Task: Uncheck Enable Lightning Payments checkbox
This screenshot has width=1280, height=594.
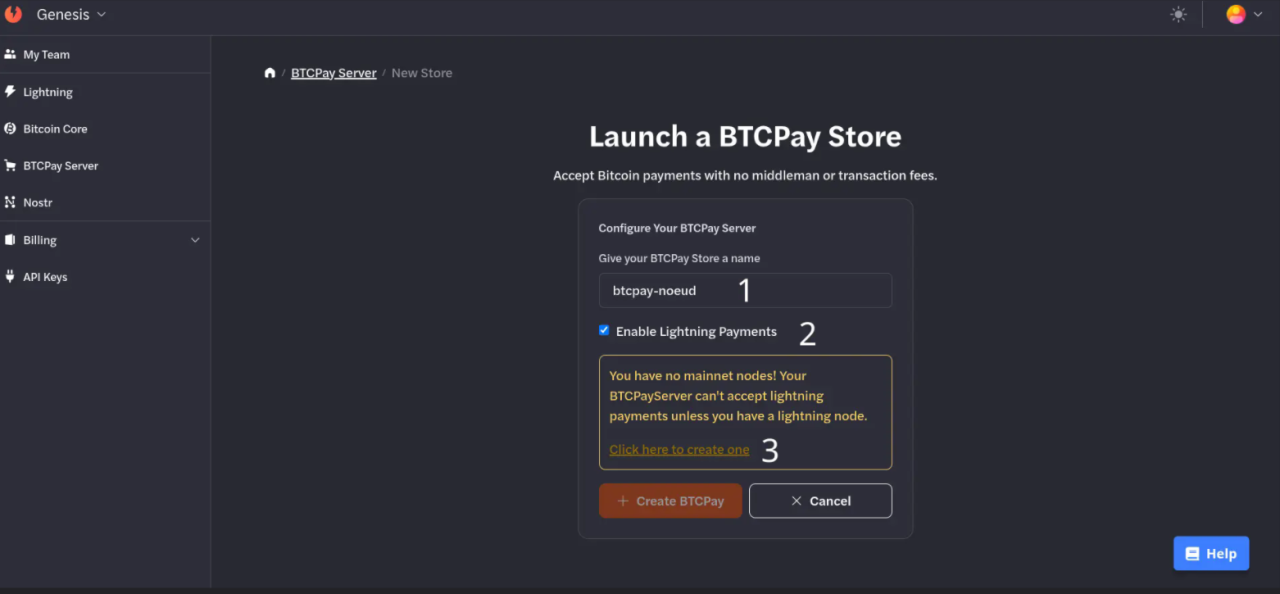Action: (x=604, y=330)
